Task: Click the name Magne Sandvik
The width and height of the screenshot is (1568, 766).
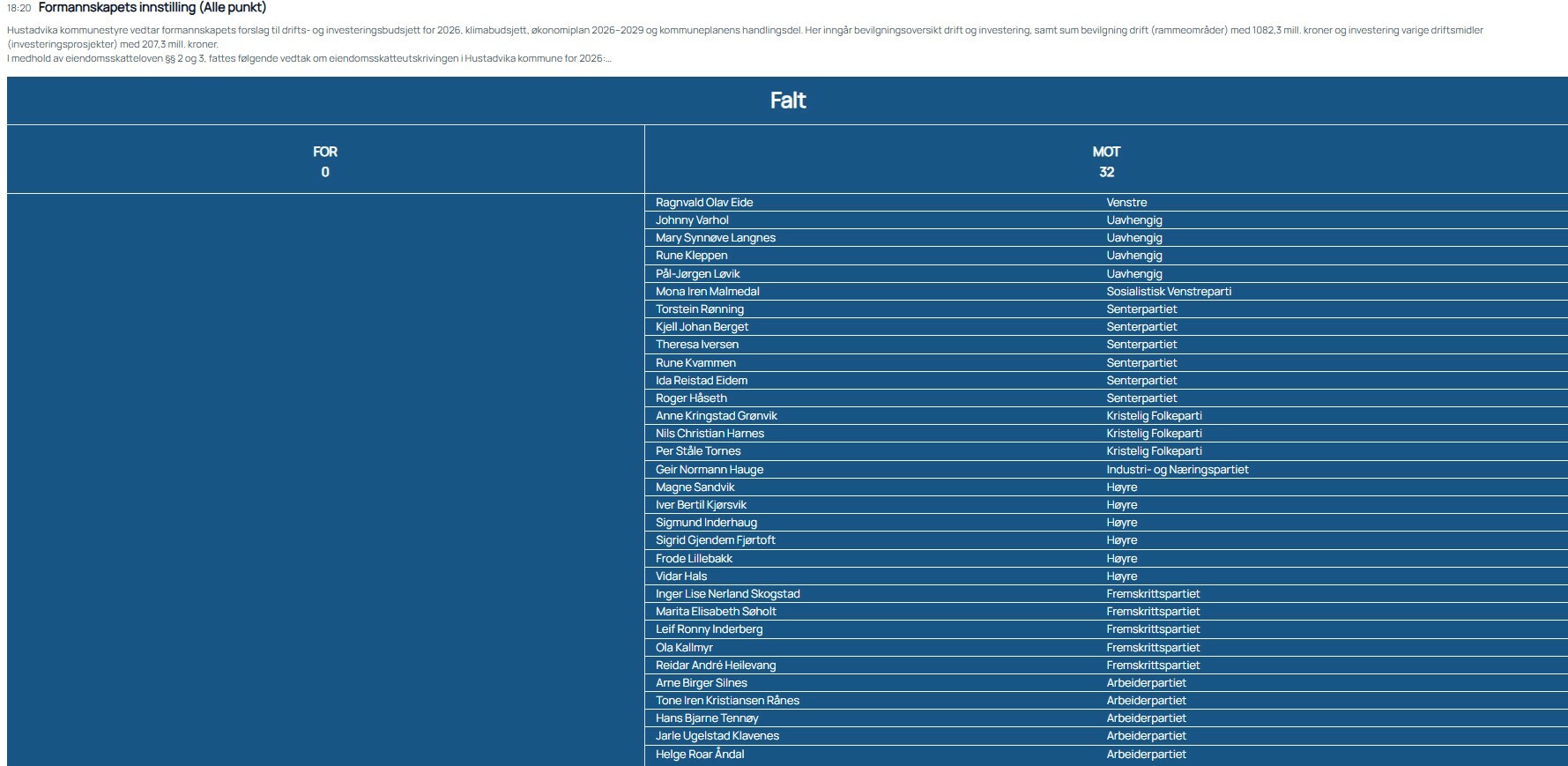Action: point(695,487)
